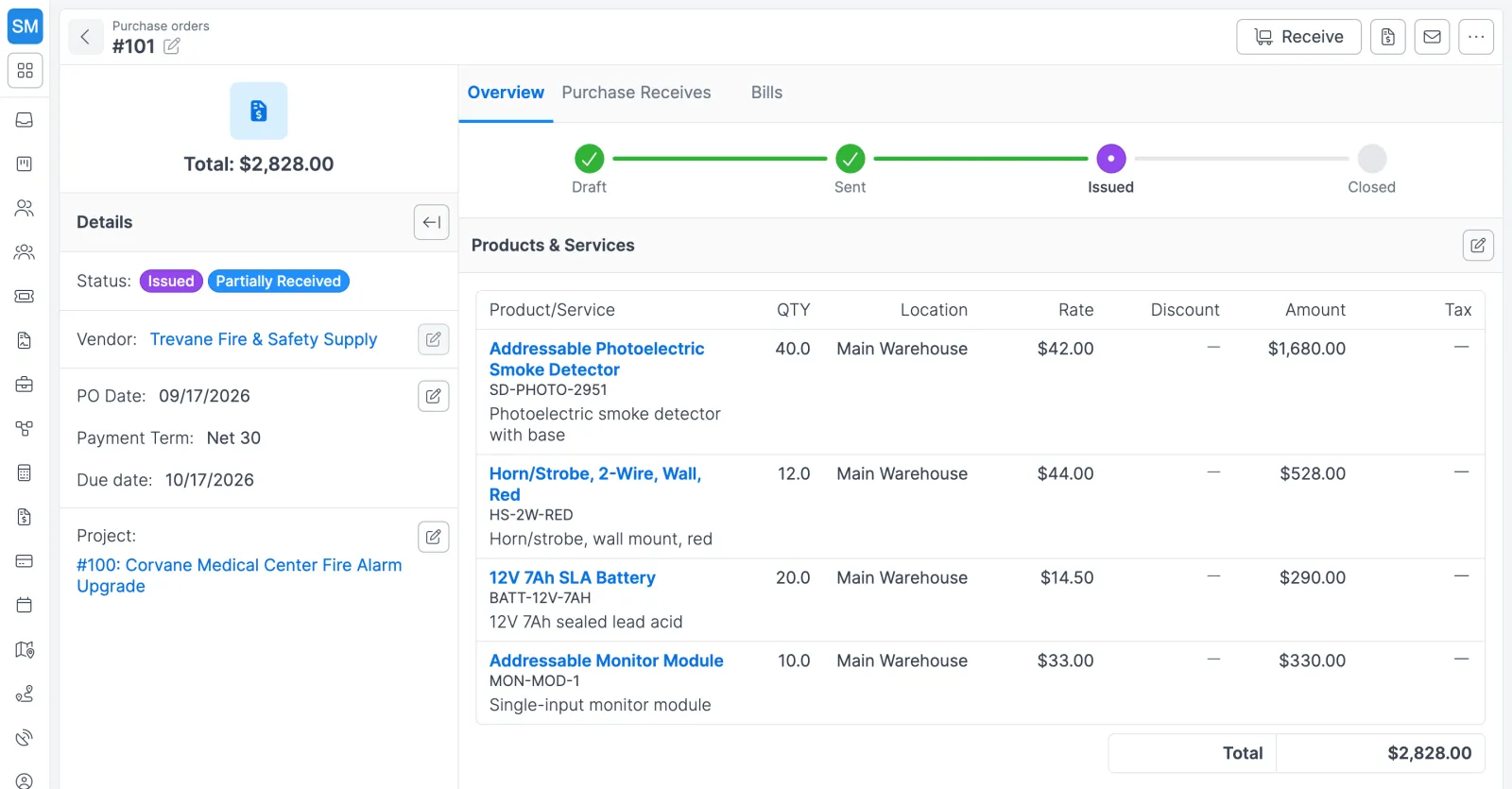
Task: Open 12V 7Ah SLA Battery product
Action: coord(572,577)
